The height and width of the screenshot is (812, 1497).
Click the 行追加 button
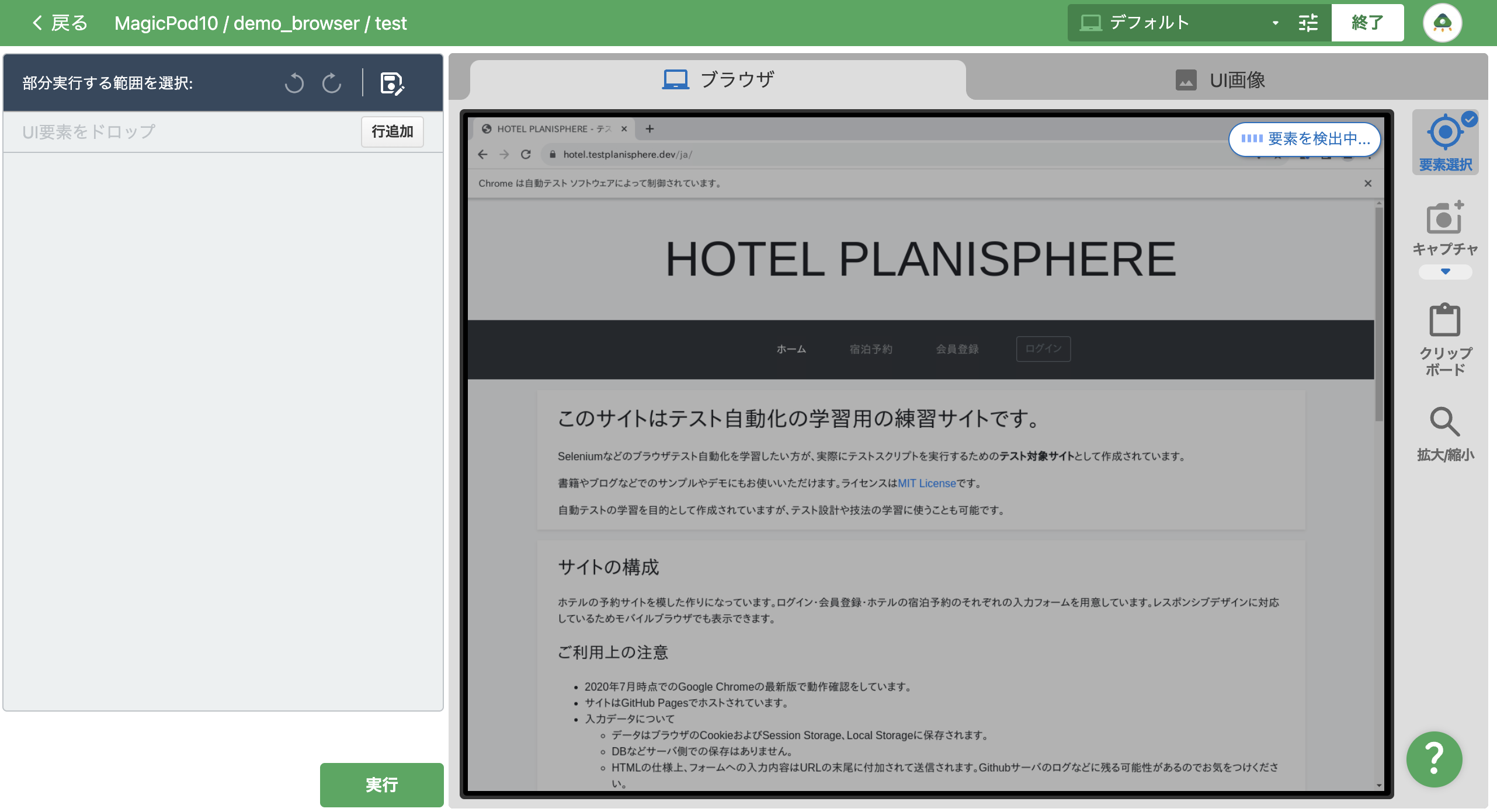tap(393, 131)
